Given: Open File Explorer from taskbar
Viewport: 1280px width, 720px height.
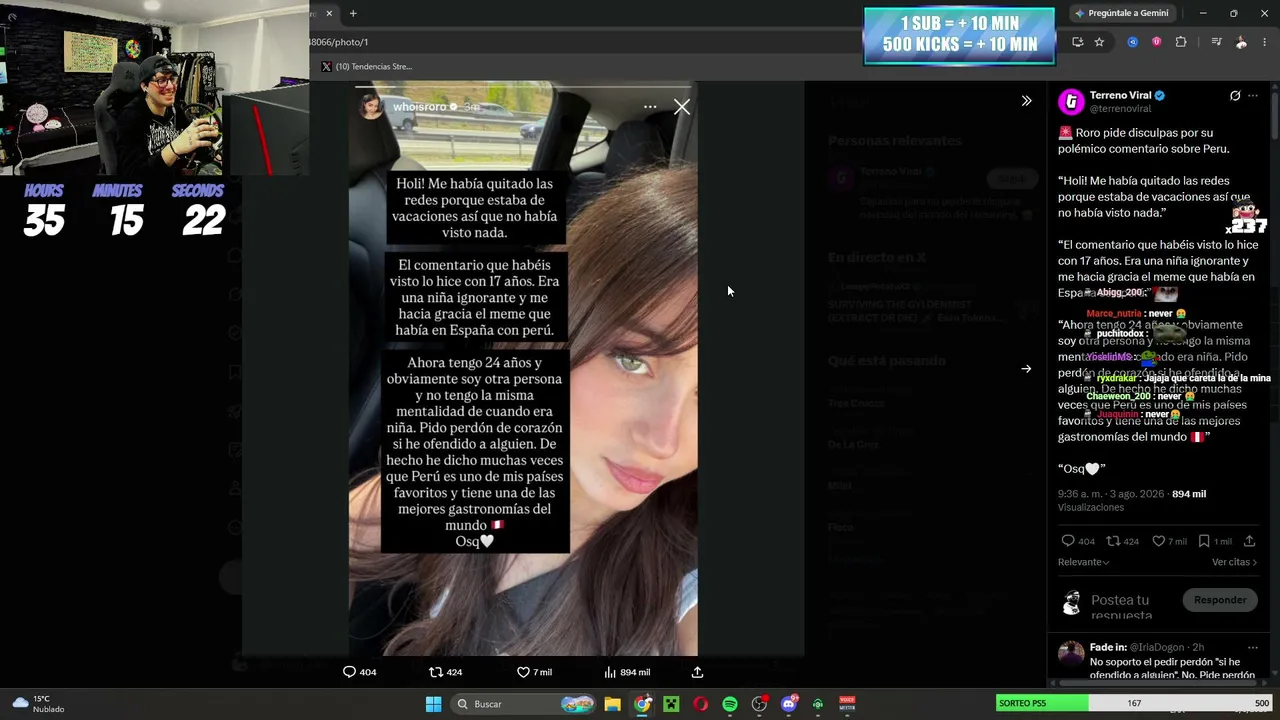Looking at the screenshot, I should [612, 704].
